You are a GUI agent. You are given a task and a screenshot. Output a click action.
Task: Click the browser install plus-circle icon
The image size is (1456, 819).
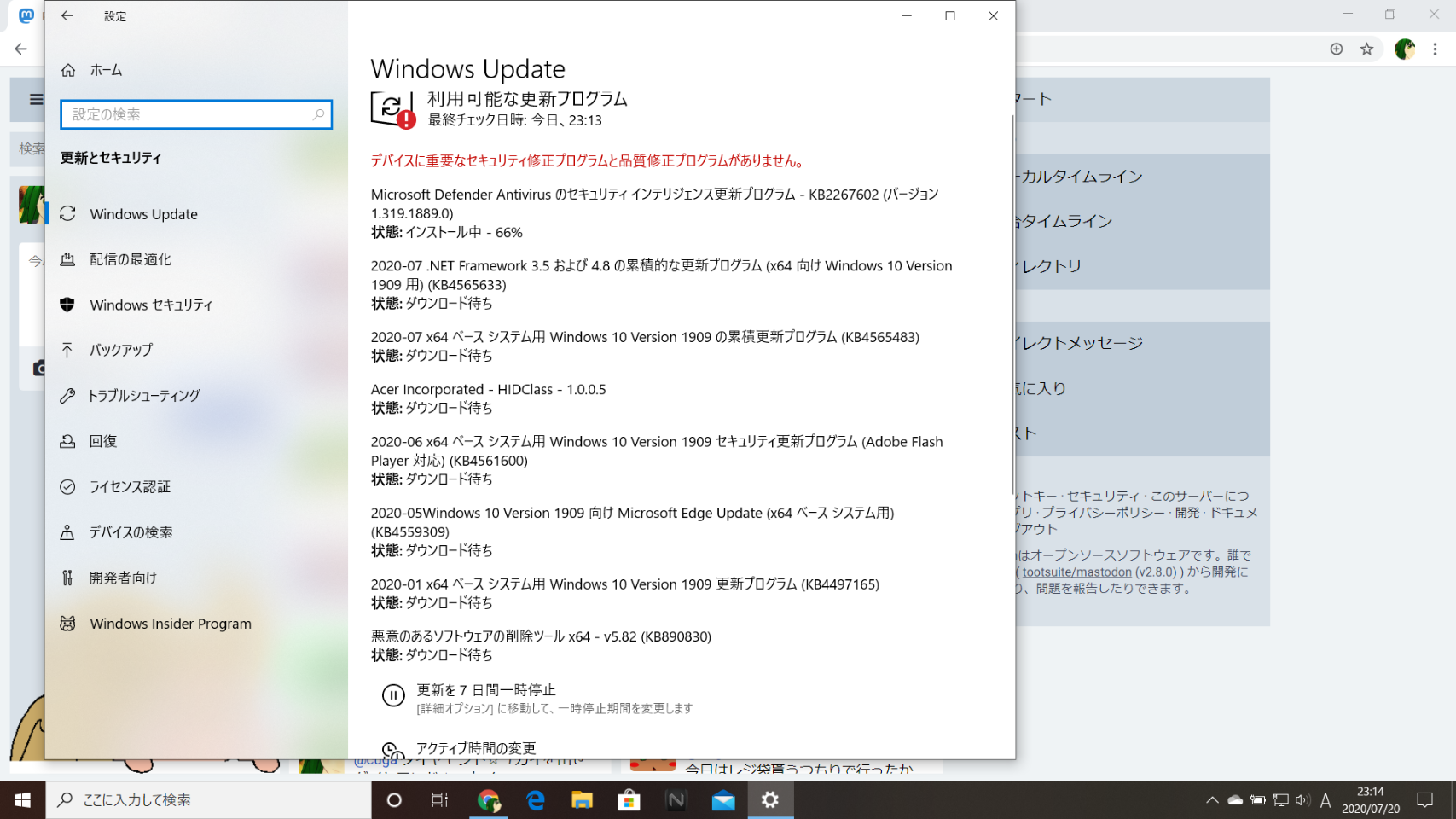pyautogui.click(x=1337, y=49)
